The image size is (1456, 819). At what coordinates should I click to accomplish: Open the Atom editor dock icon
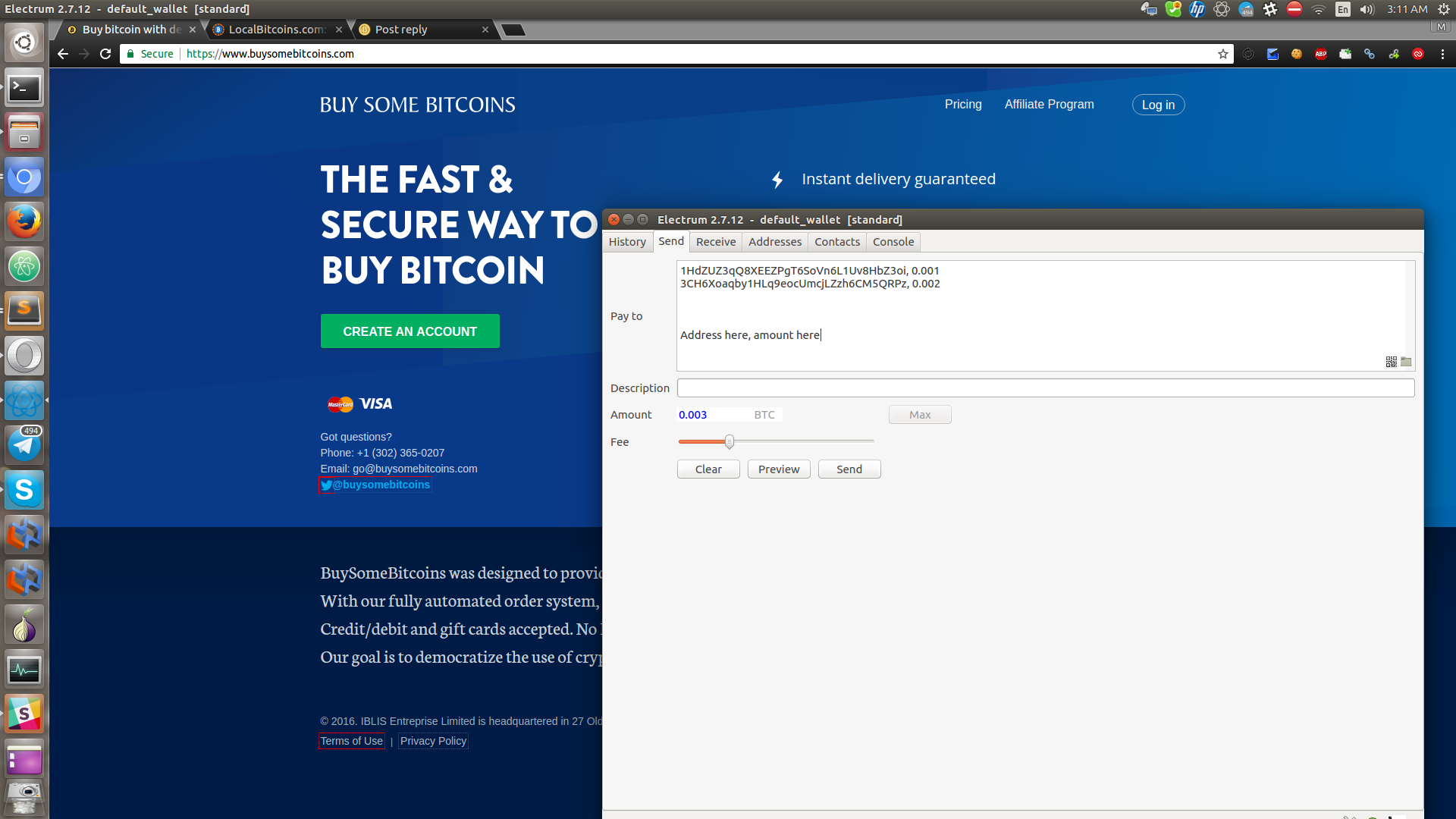[x=24, y=266]
